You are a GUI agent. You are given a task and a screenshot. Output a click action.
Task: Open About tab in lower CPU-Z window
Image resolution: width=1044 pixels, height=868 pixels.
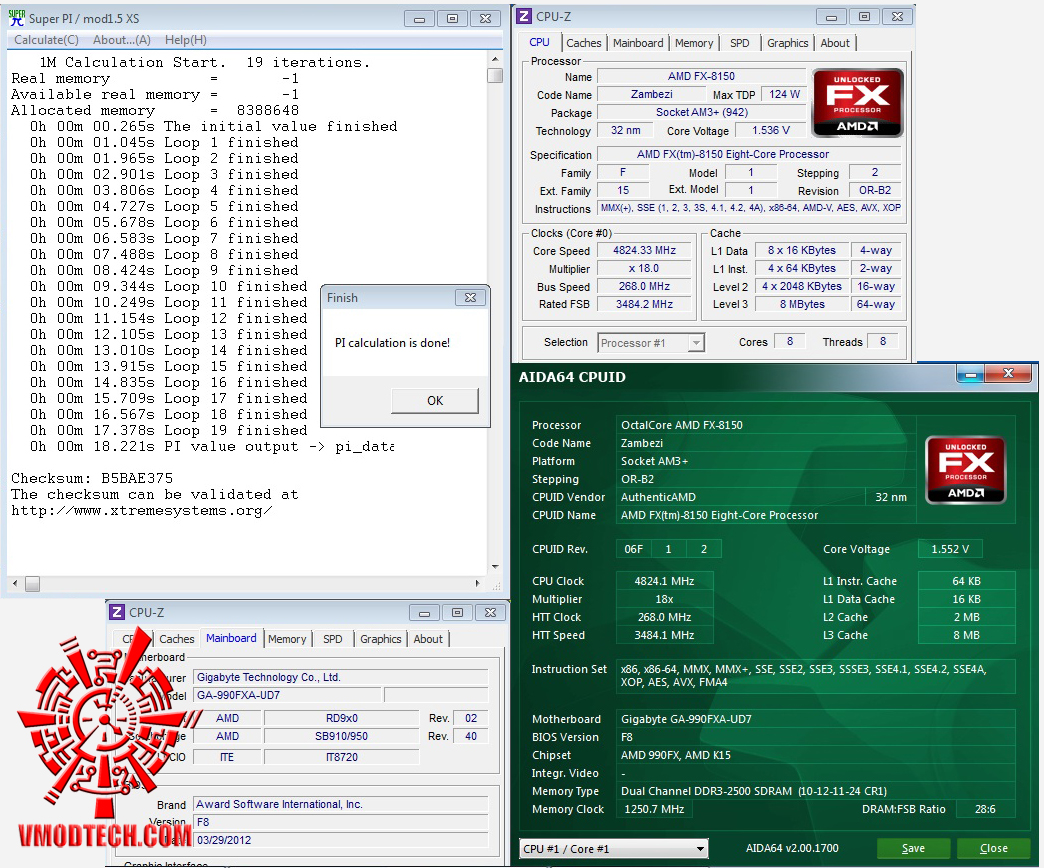428,639
